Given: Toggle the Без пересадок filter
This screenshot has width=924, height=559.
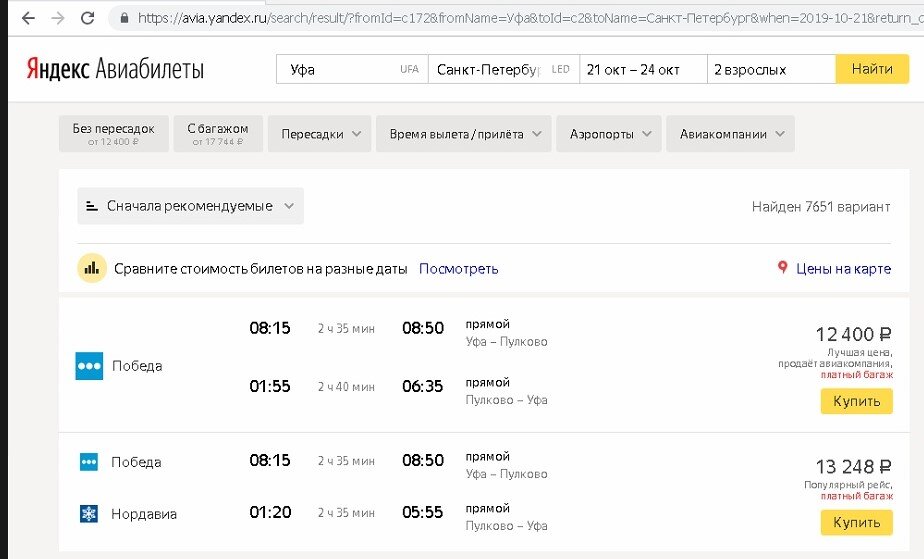Looking at the screenshot, I should point(114,134).
